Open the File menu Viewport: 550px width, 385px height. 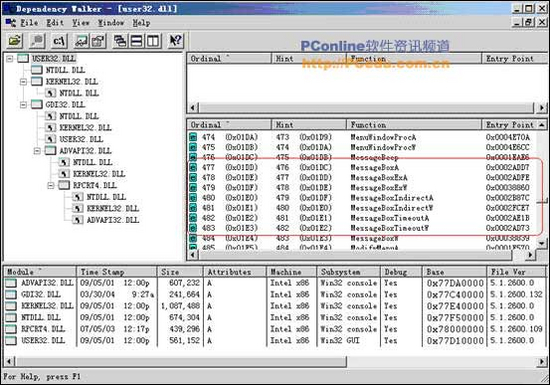[29, 23]
